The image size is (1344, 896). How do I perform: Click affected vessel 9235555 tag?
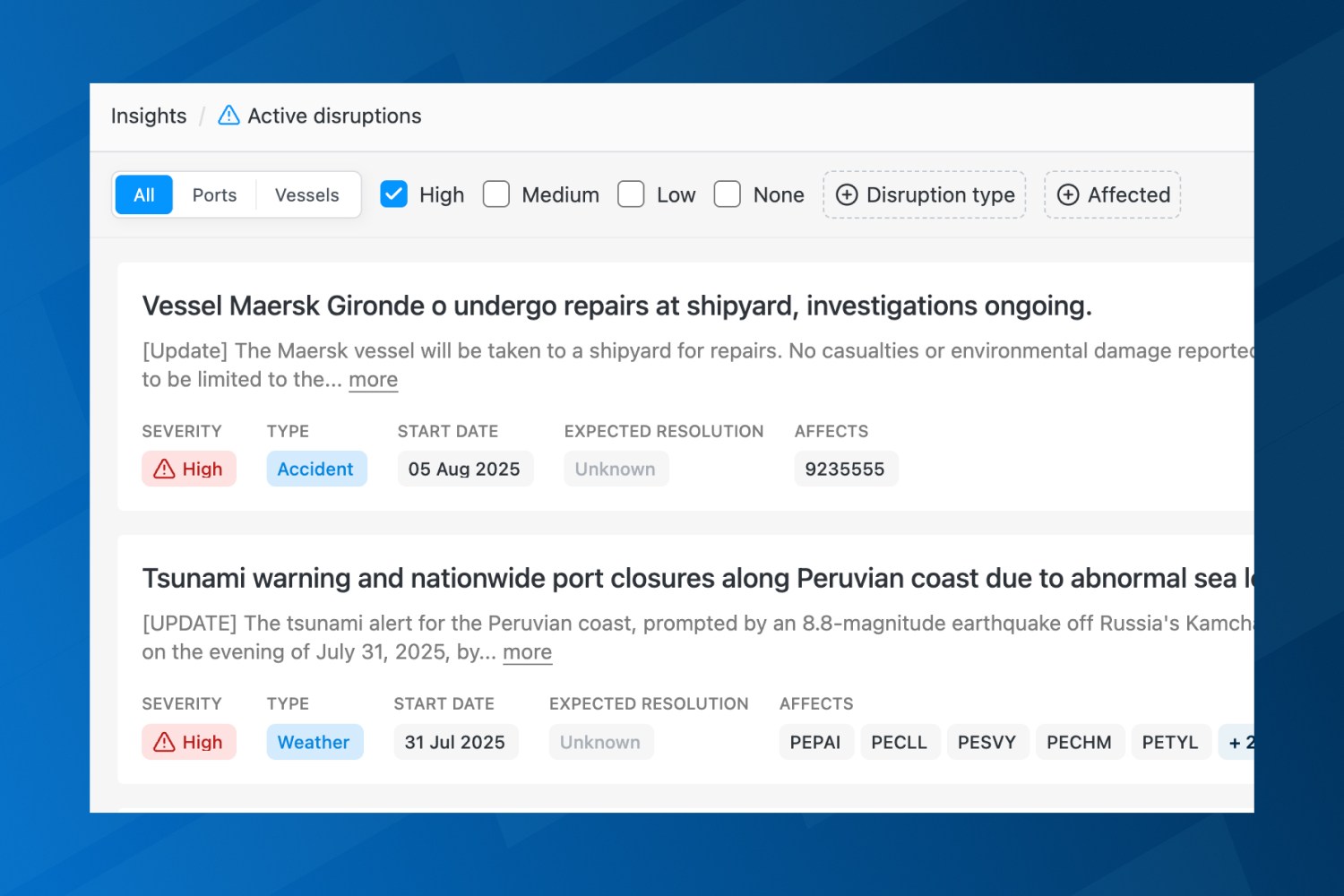(845, 469)
